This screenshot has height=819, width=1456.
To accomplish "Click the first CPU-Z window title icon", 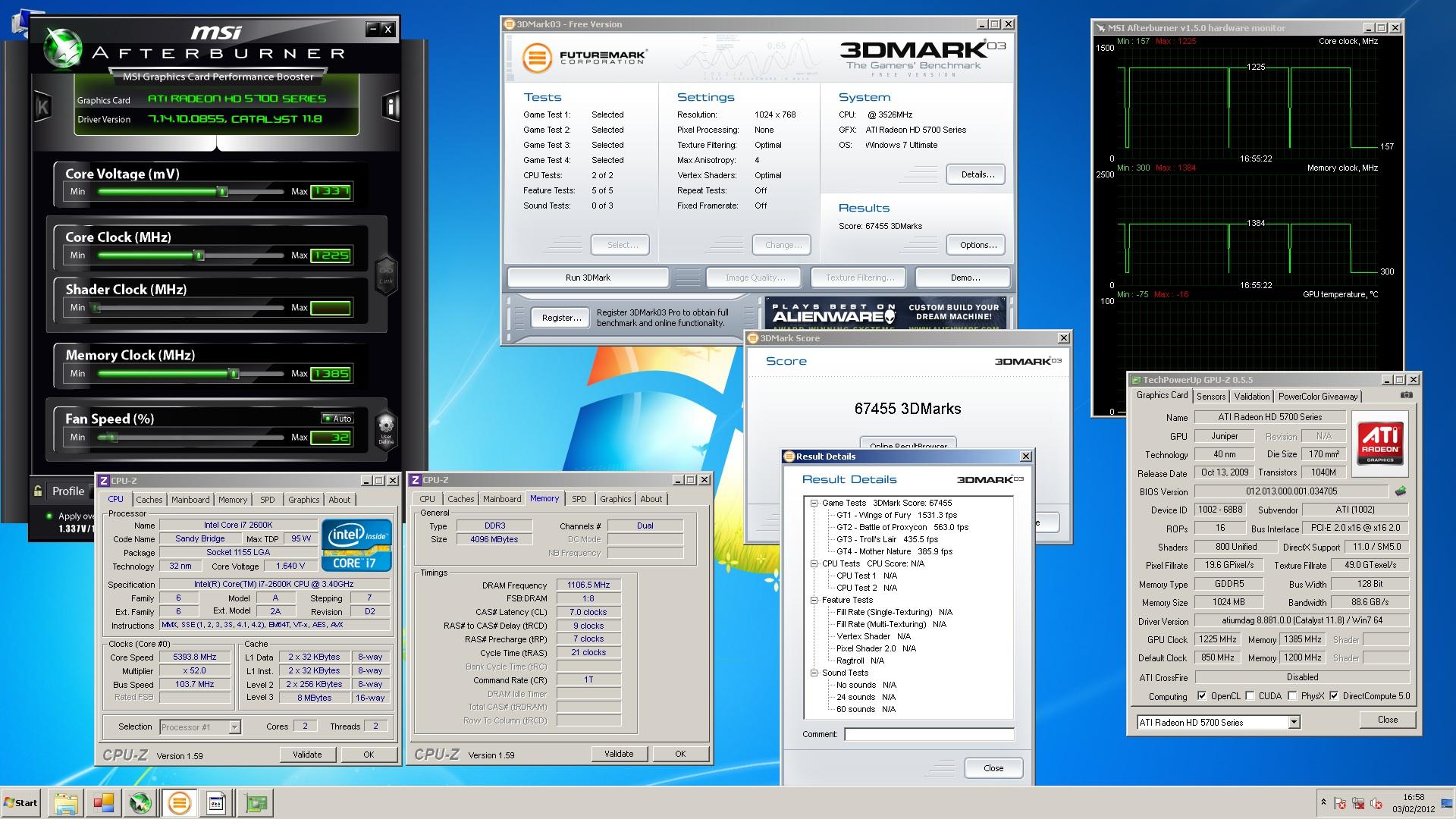I will point(104,481).
